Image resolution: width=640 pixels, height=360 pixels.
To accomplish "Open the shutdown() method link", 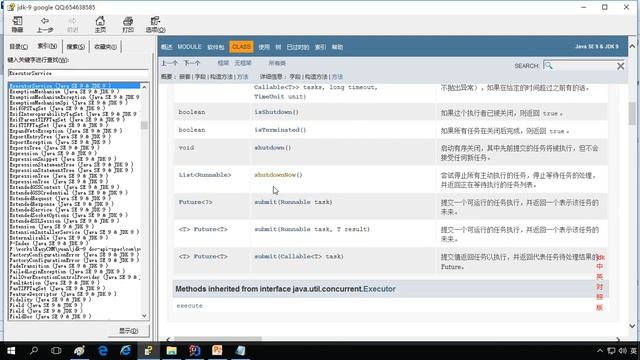I will click(273, 148).
